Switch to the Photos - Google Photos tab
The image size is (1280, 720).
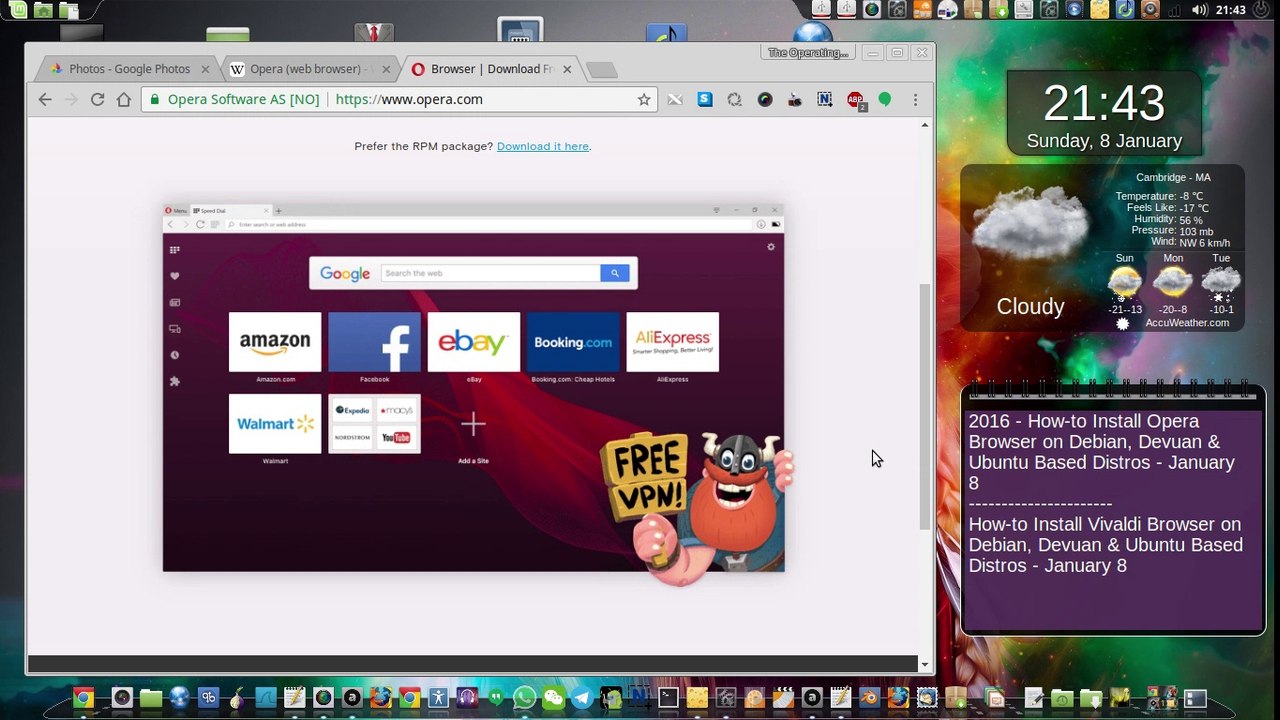[130, 69]
